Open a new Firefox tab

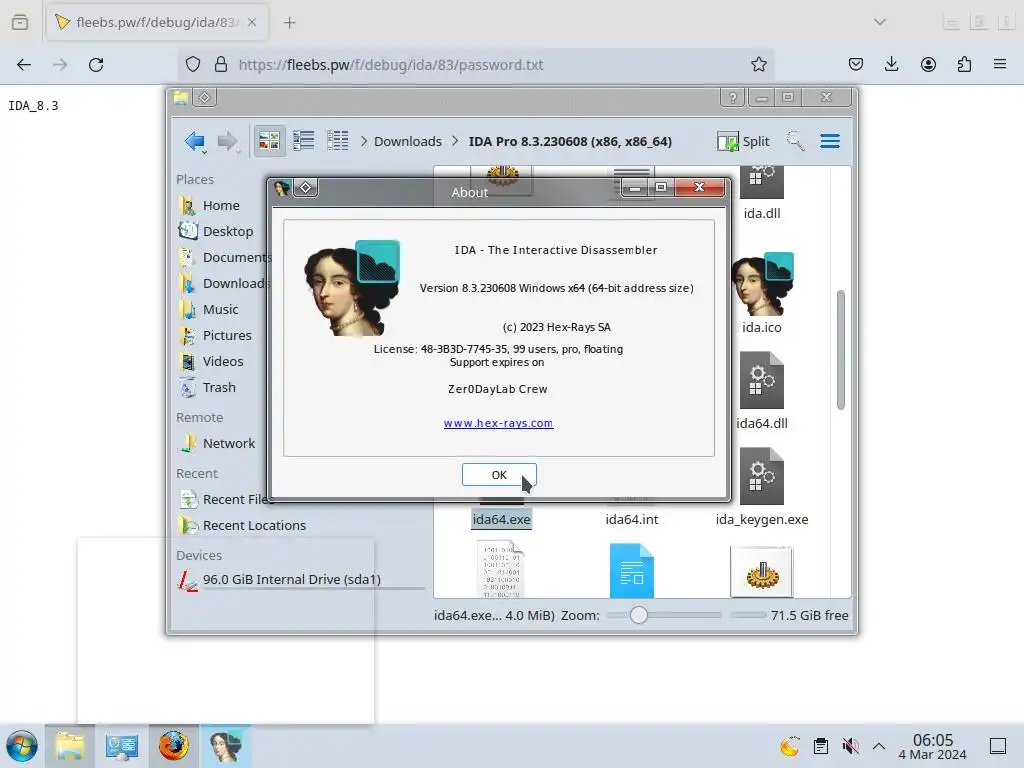[290, 23]
